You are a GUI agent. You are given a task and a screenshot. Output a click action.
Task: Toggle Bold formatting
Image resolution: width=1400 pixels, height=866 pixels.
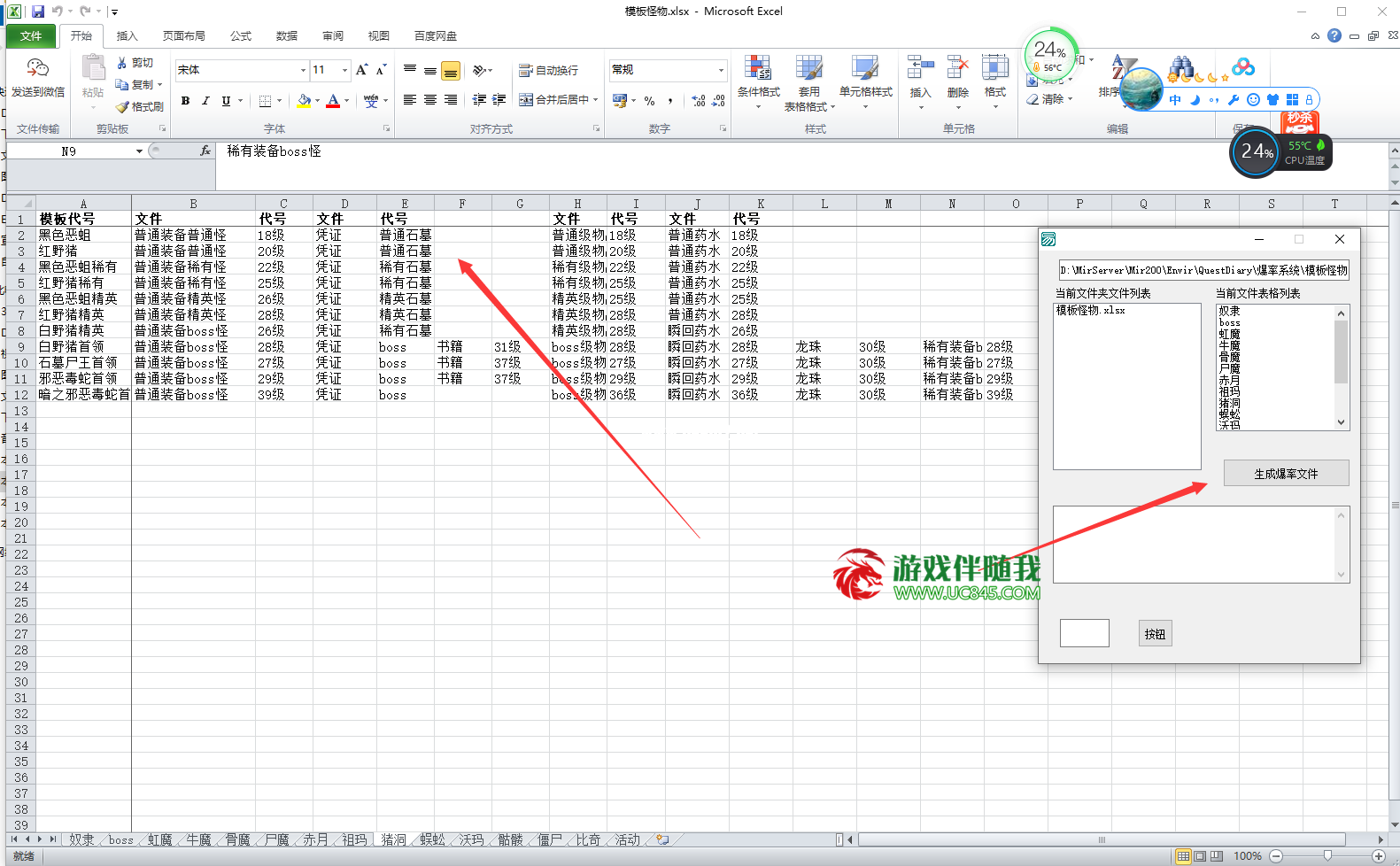[185, 101]
